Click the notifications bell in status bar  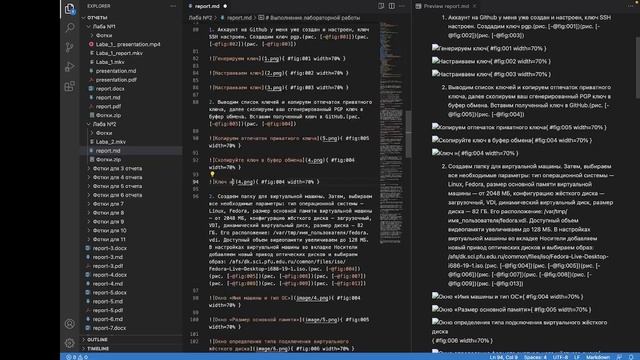click(632, 357)
